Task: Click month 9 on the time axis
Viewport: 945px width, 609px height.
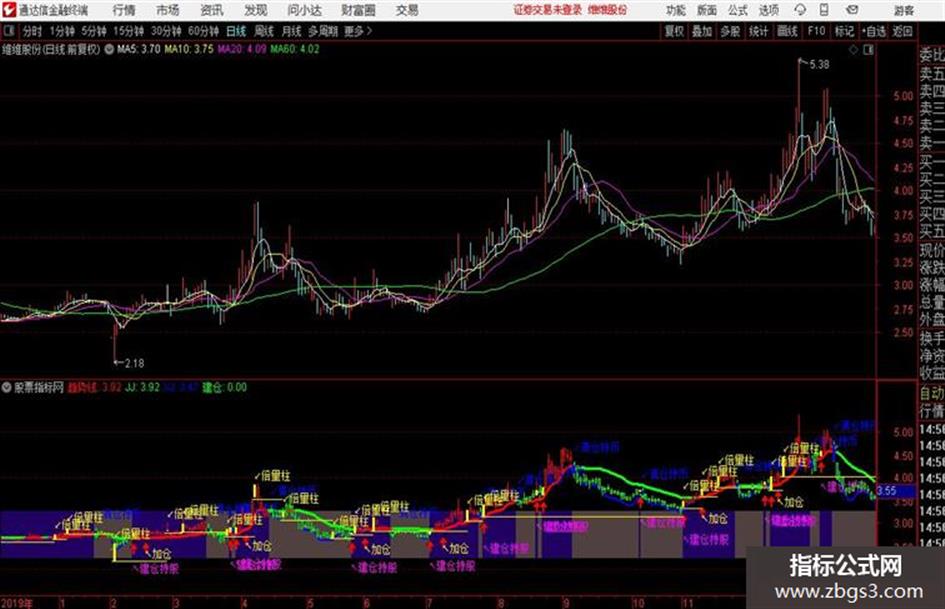Action: pyautogui.click(x=567, y=602)
